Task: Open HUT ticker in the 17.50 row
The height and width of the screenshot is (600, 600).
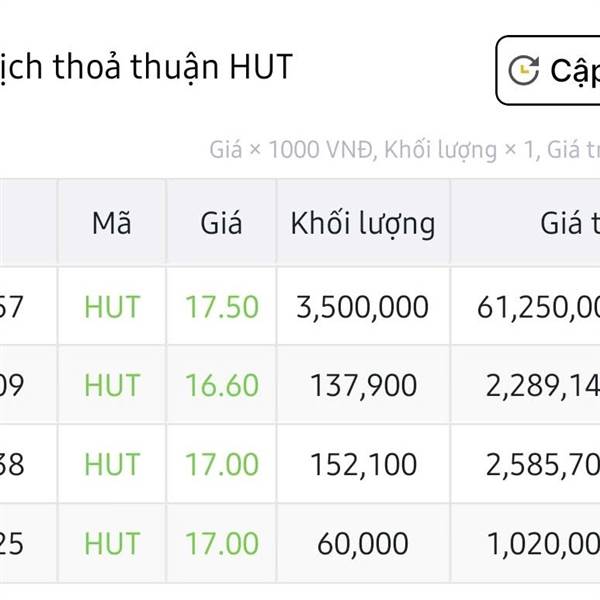Action: point(111,306)
